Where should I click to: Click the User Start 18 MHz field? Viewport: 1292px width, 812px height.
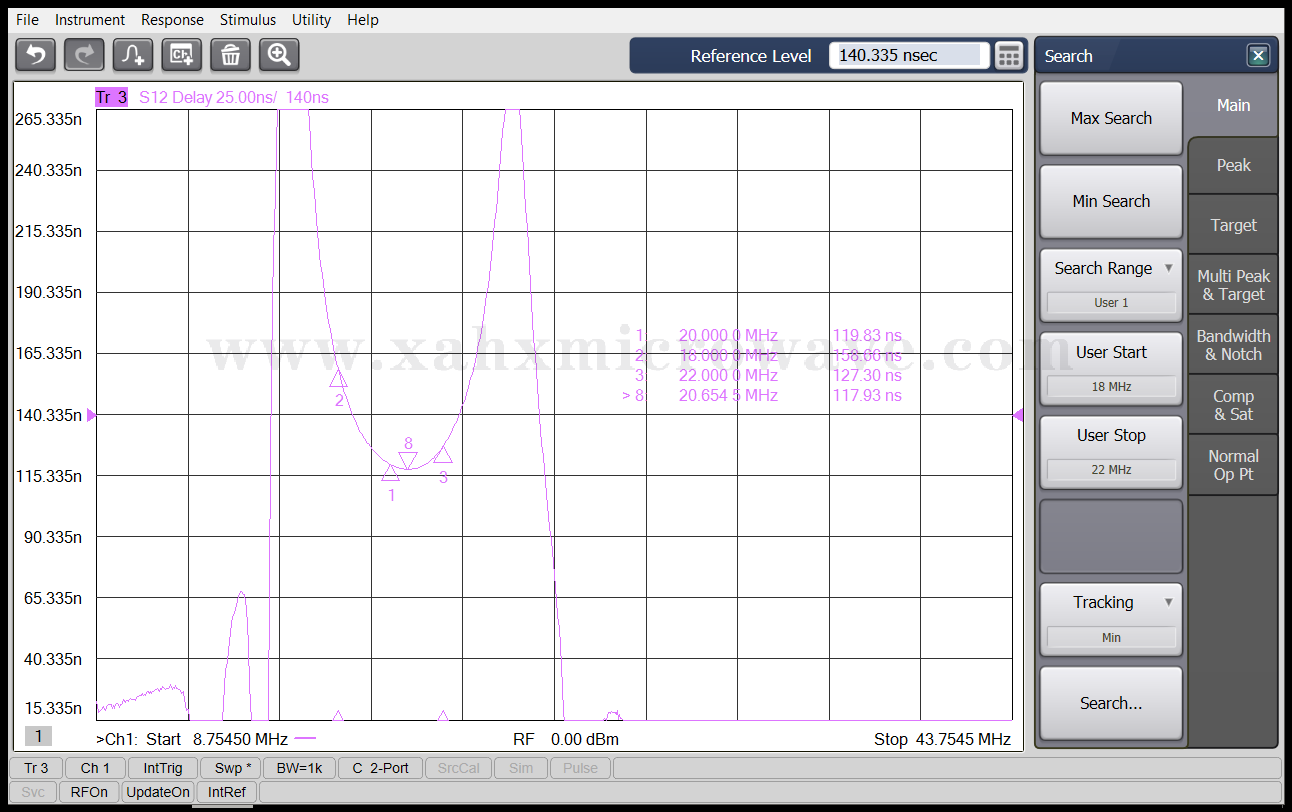click(1111, 386)
